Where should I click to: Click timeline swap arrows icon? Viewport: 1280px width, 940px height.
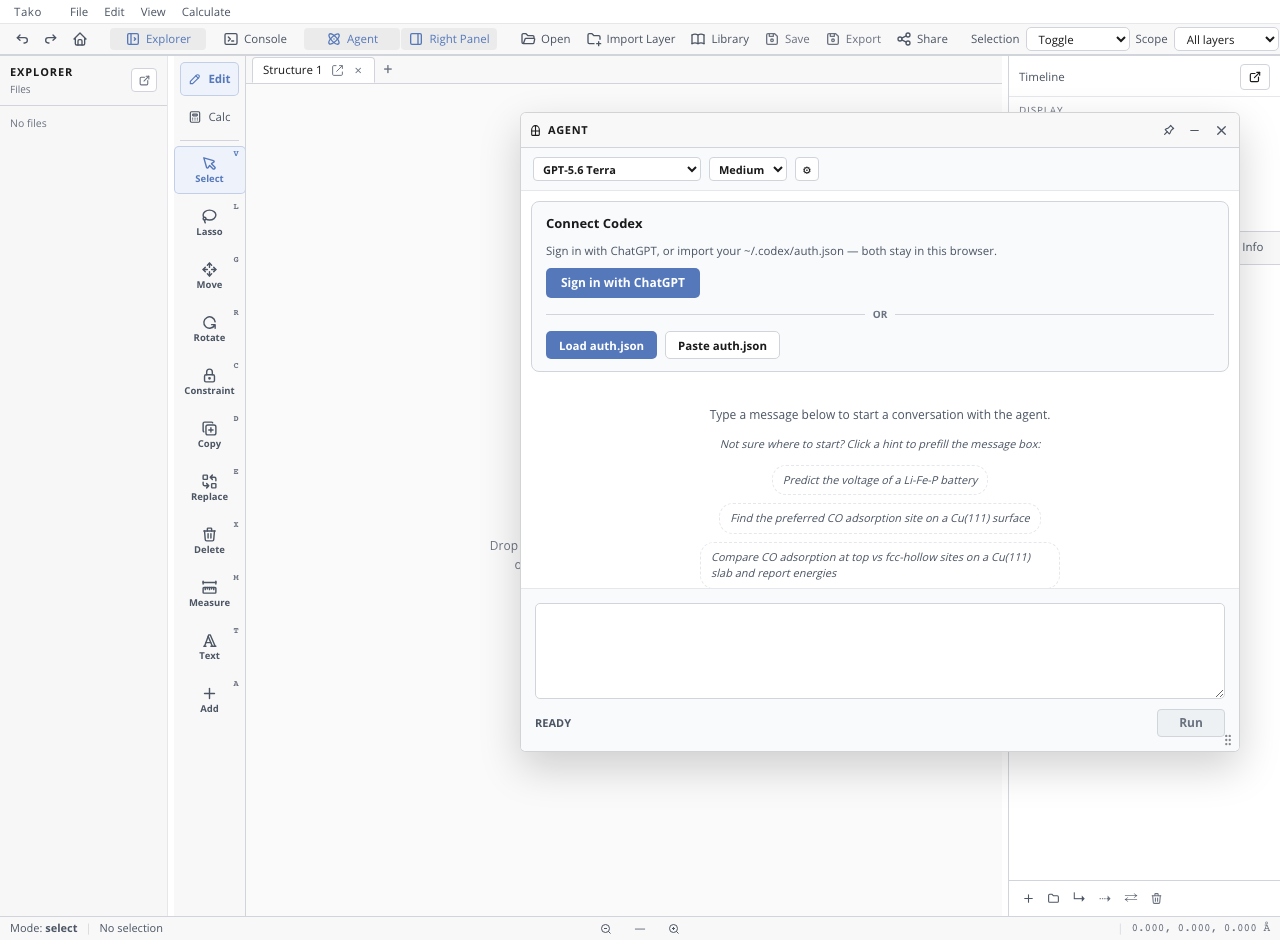tap(1131, 898)
